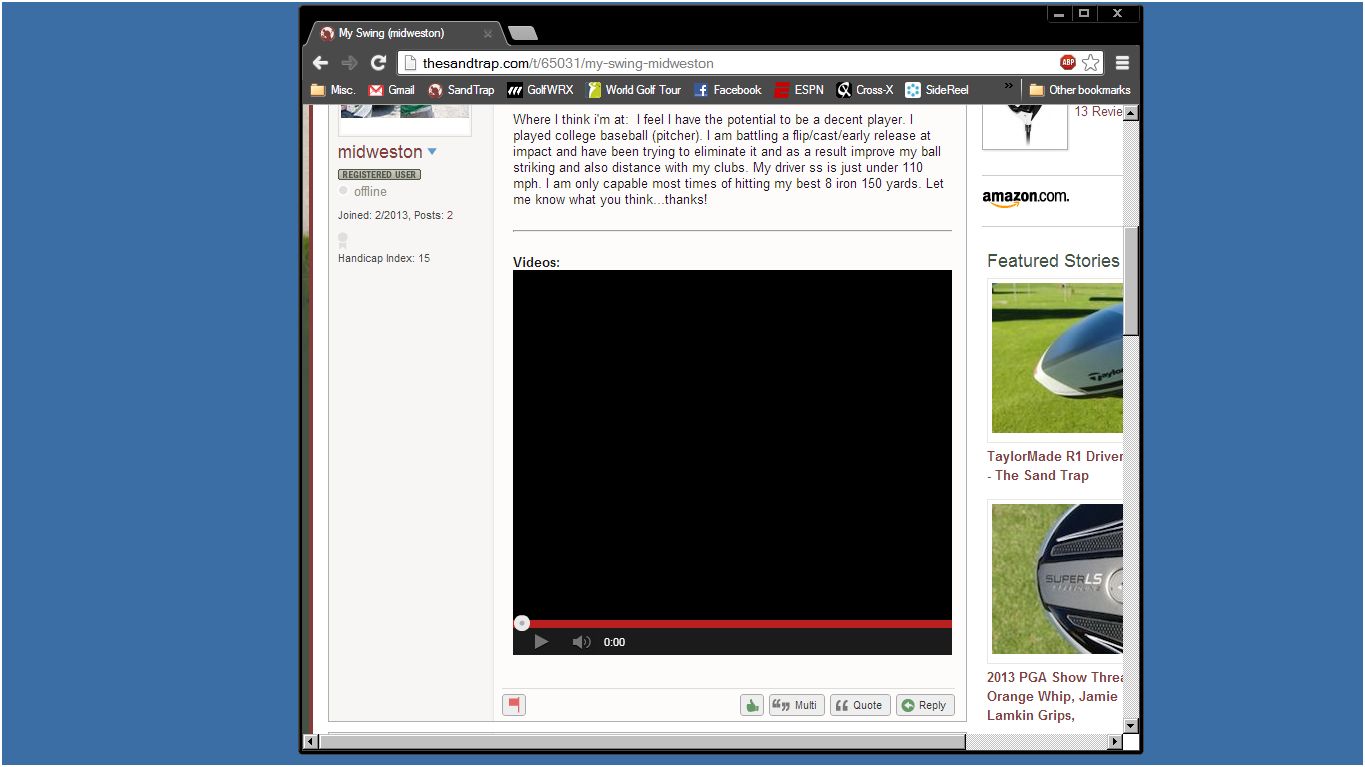This screenshot has height=767, width=1365.
Task: Click the video progress bar scrubber
Action: [x=522, y=623]
